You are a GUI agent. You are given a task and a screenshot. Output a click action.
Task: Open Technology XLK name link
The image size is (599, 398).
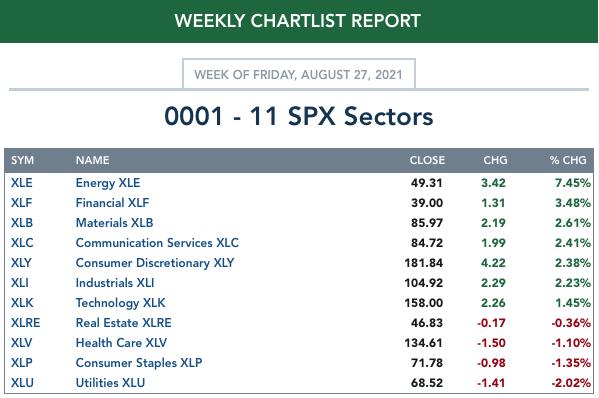click(x=120, y=303)
